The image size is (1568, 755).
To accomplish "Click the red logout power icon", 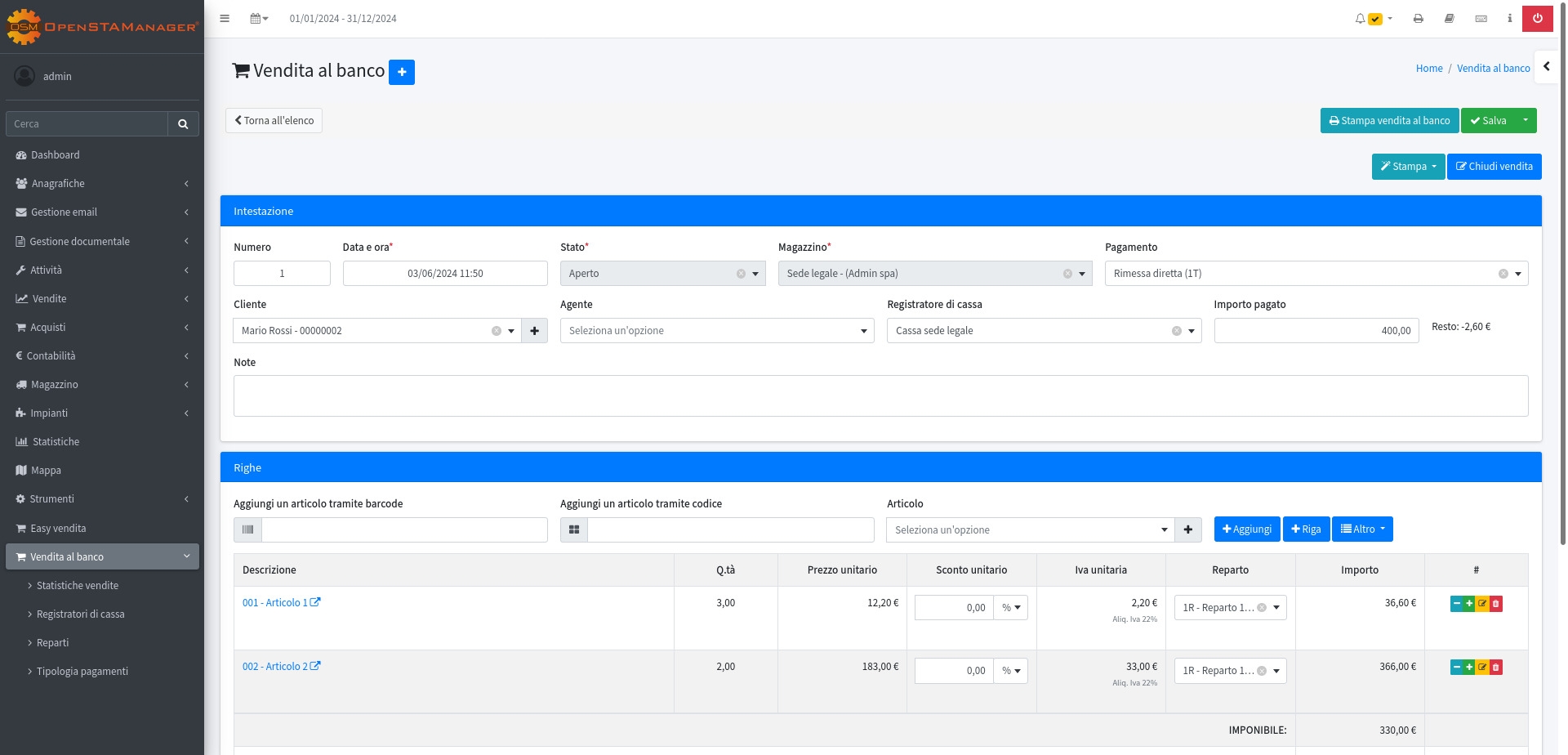I will 1537,18.
